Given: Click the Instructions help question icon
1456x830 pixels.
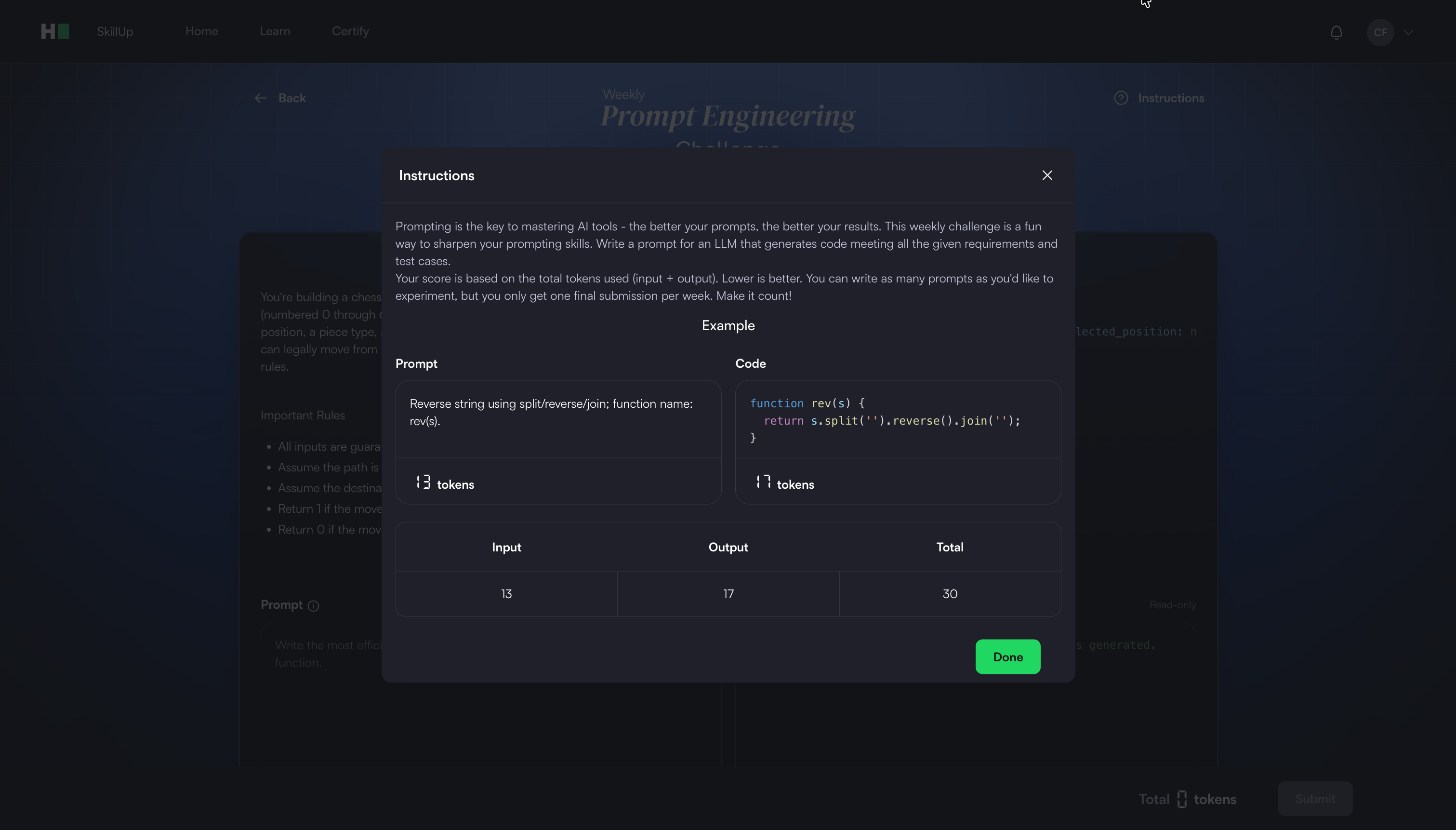Looking at the screenshot, I should tap(1121, 98).
